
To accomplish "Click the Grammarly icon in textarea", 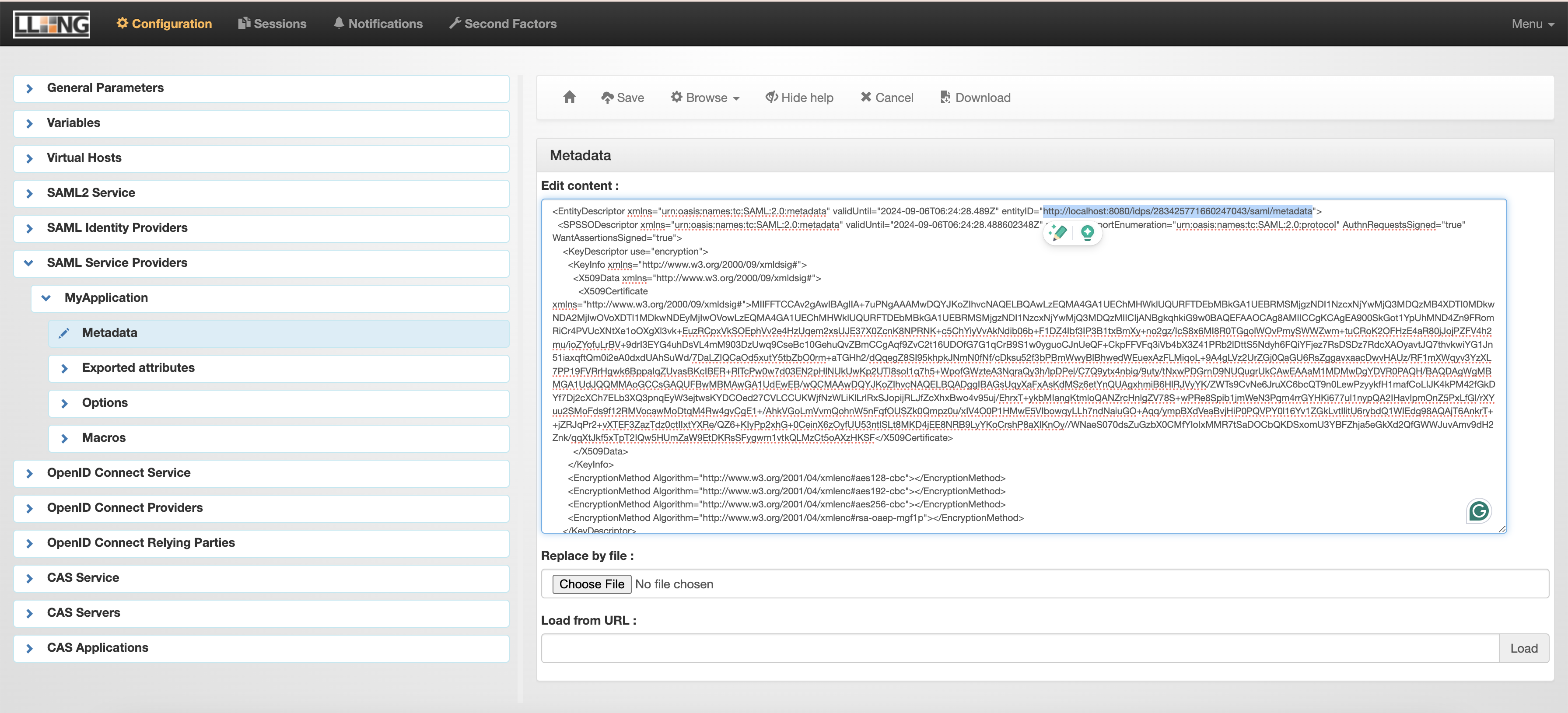I will point(1478,511).
